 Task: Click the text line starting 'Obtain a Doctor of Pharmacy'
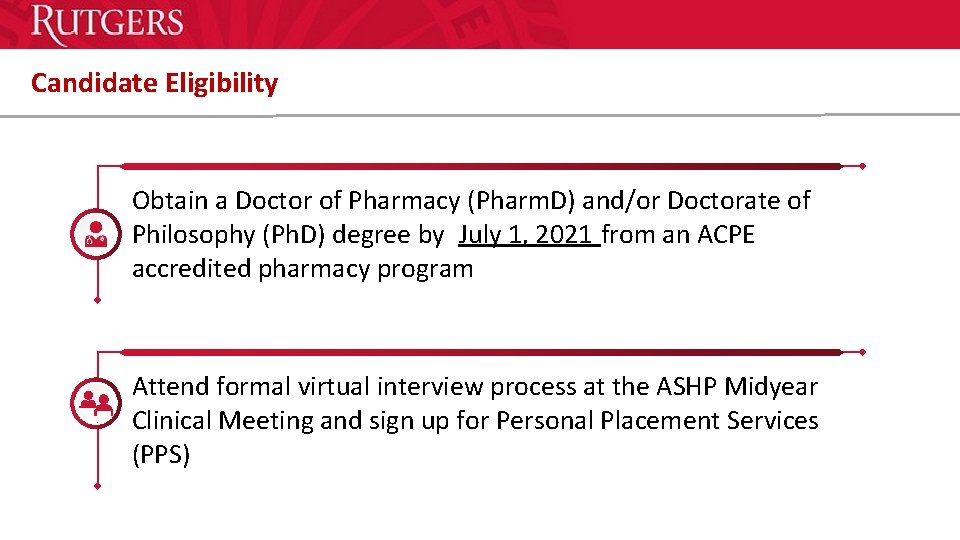click(x=471, y=201)
